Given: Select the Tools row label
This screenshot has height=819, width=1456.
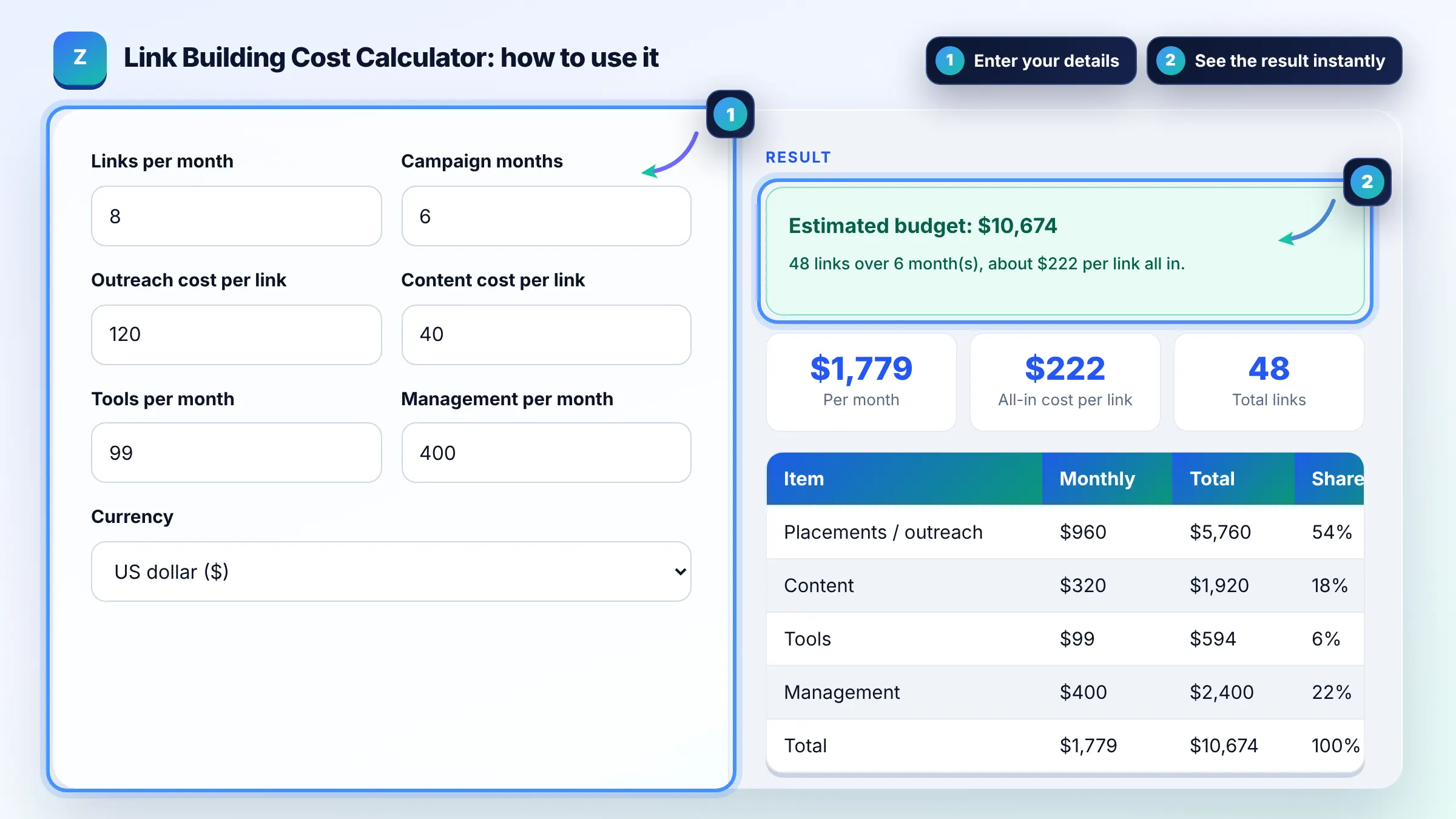Looking at the screenshot, I should coord(807,639).
